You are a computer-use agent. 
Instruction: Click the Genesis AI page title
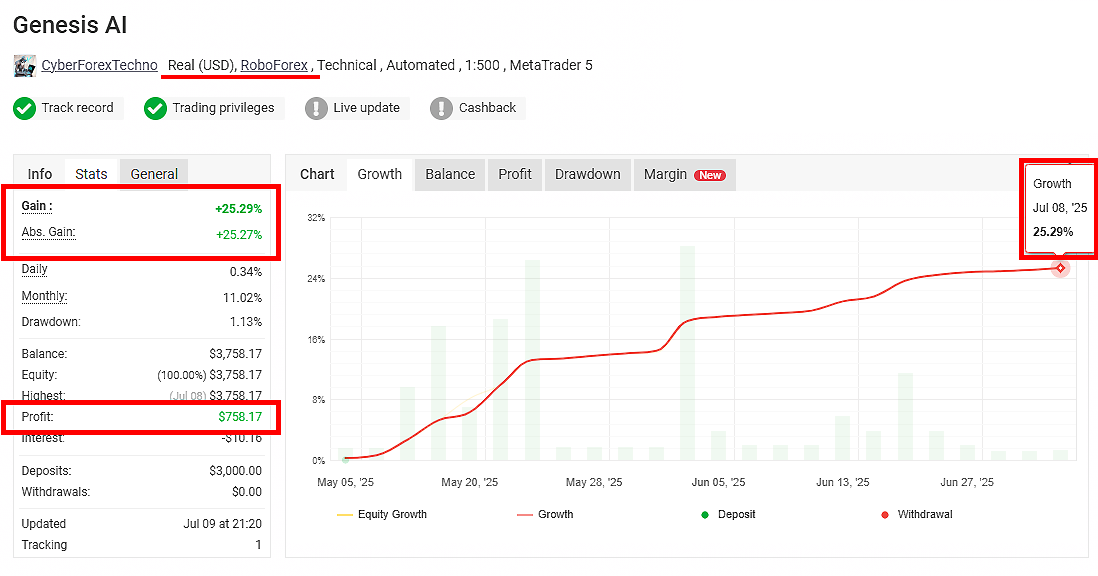(70, 25)
